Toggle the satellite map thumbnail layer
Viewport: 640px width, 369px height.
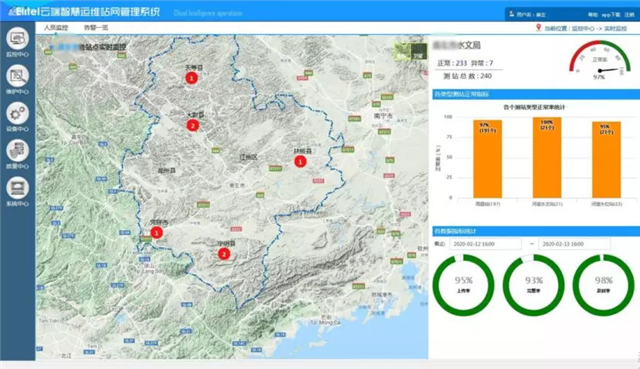(x=410, y=52)
